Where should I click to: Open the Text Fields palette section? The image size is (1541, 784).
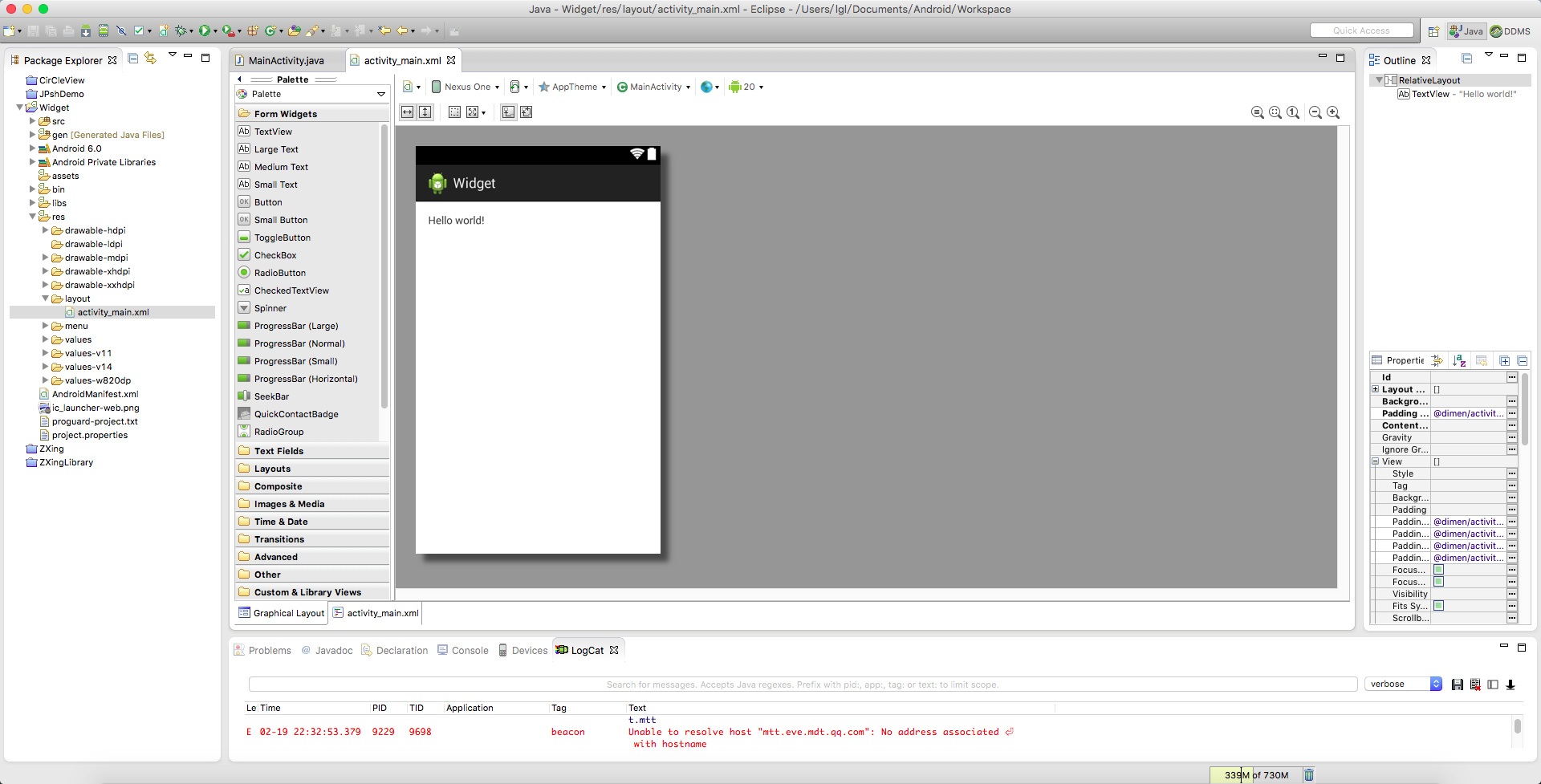click(x=279, y=451)
